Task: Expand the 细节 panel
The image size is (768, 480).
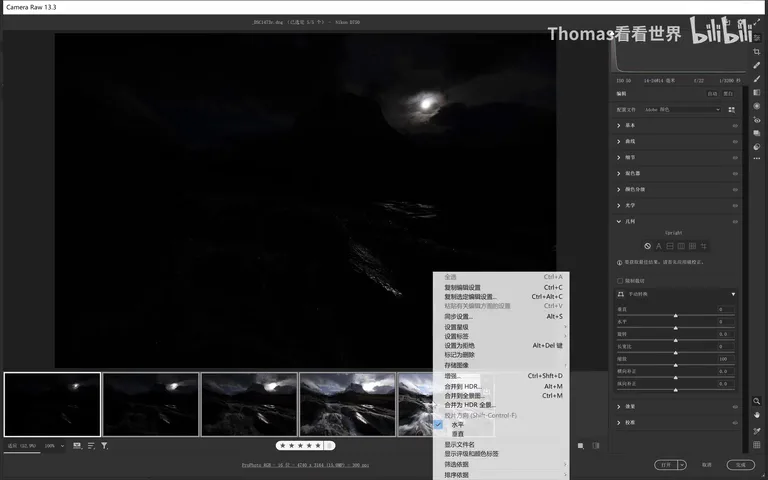Action: tap(619, 157)
